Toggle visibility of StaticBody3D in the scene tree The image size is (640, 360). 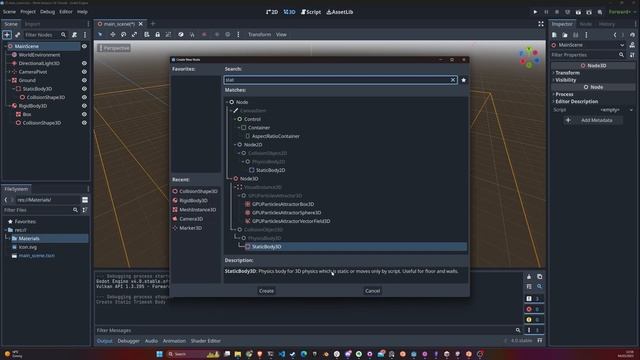(x=84, y=89)
